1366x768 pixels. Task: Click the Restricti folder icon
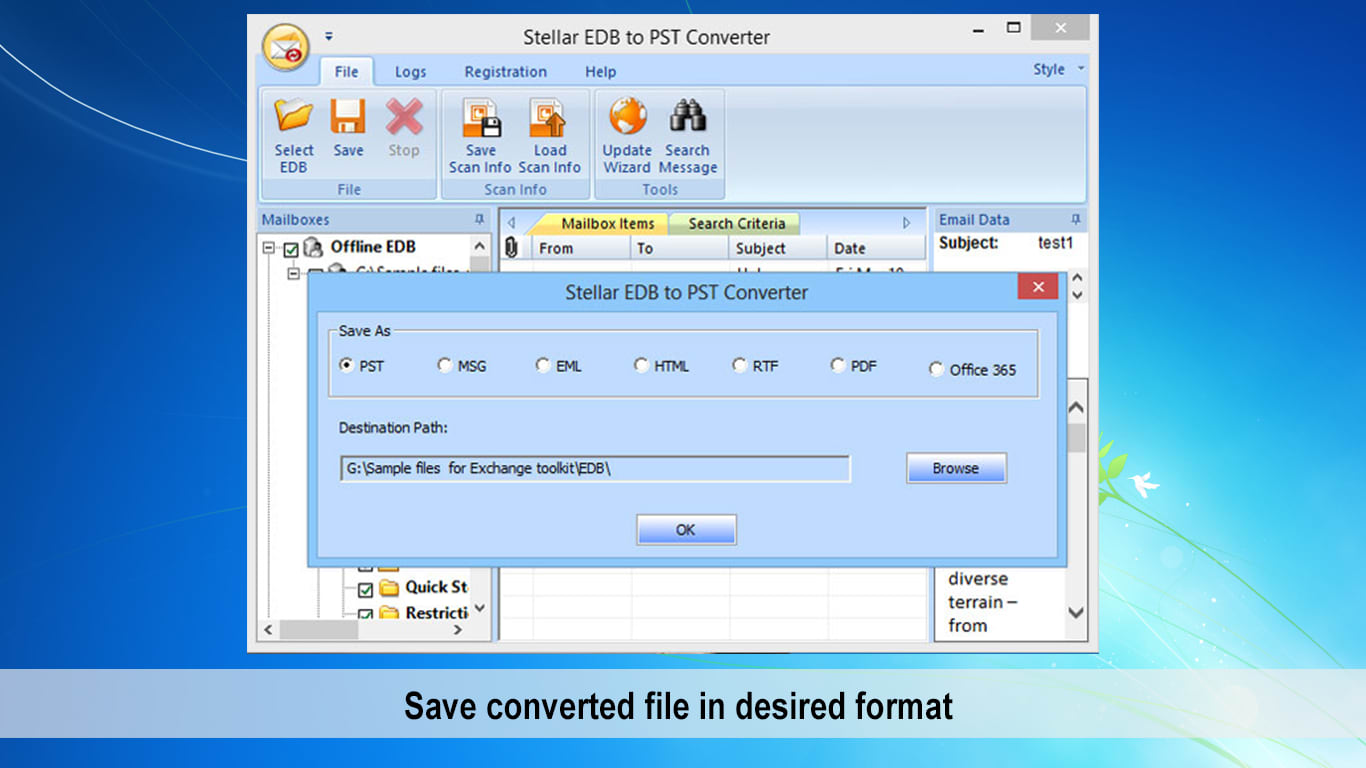(389, 614)
